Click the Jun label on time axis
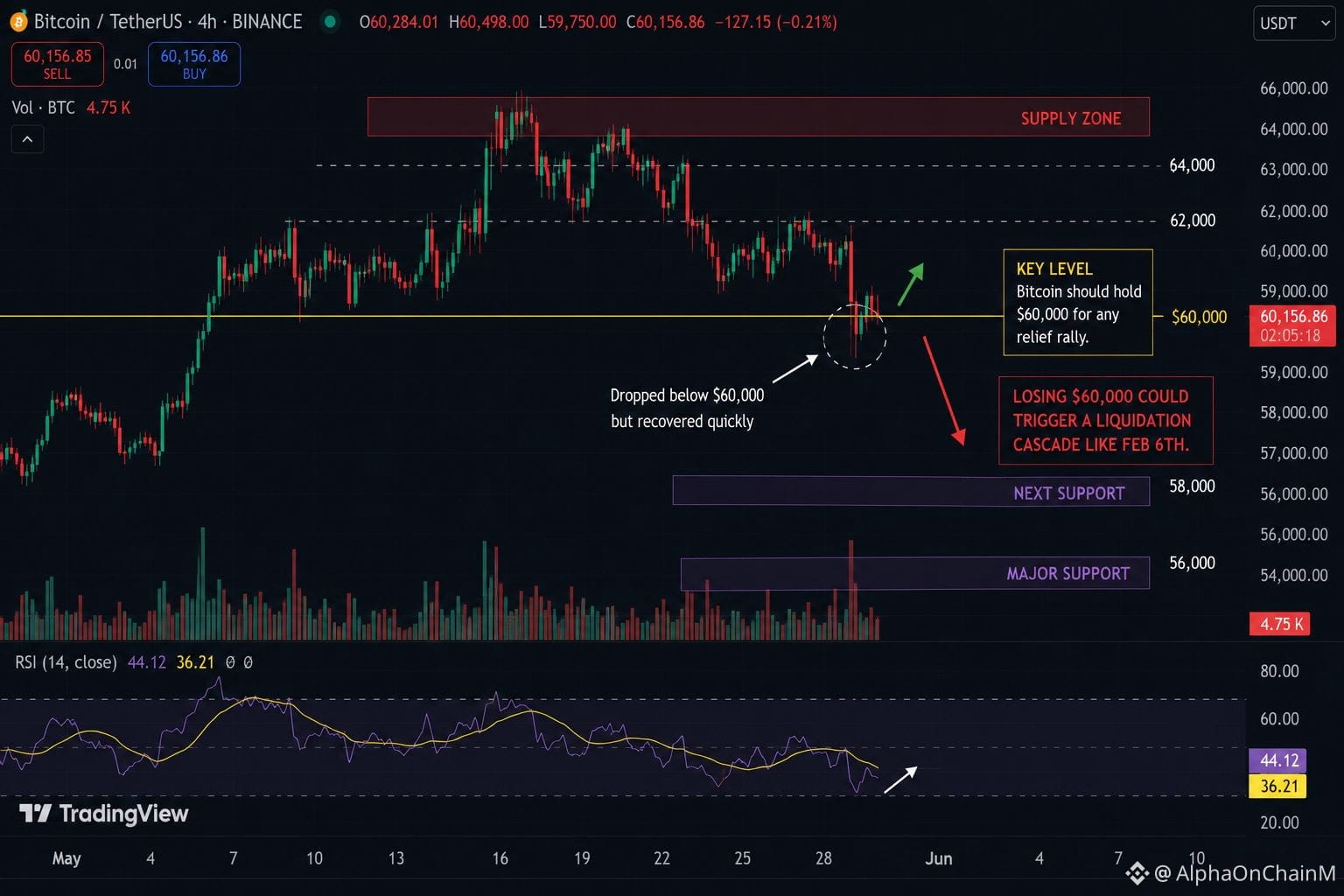The image size is (1344, 896). pyautogui.click(x=939, y=858)
